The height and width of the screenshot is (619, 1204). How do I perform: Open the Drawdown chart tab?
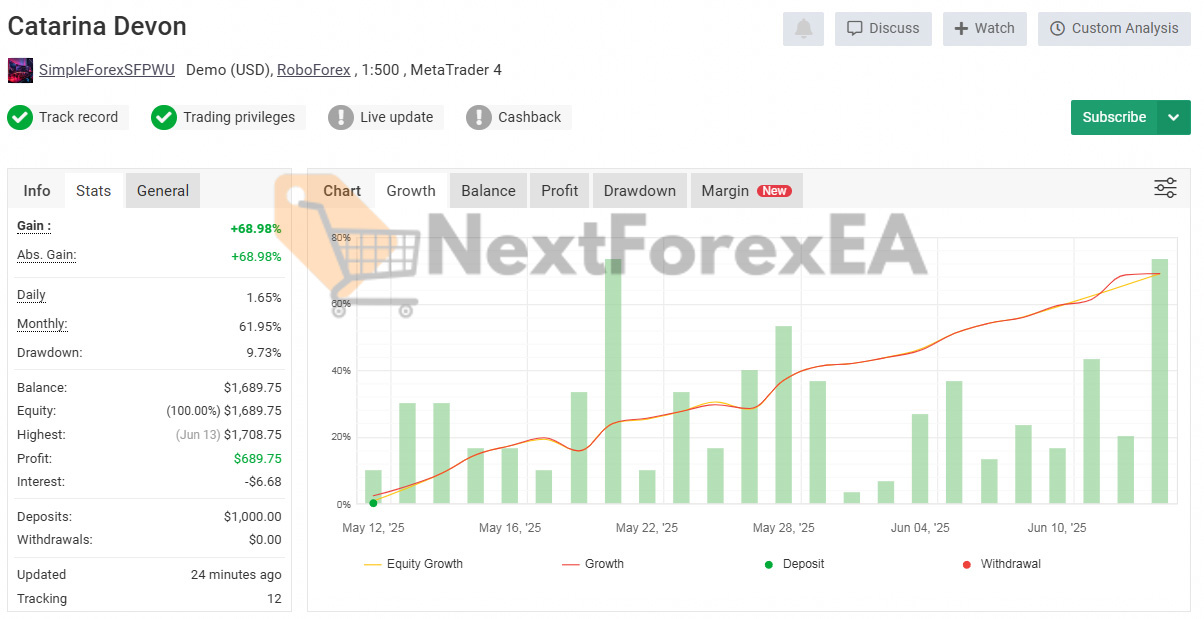(639, 190)
